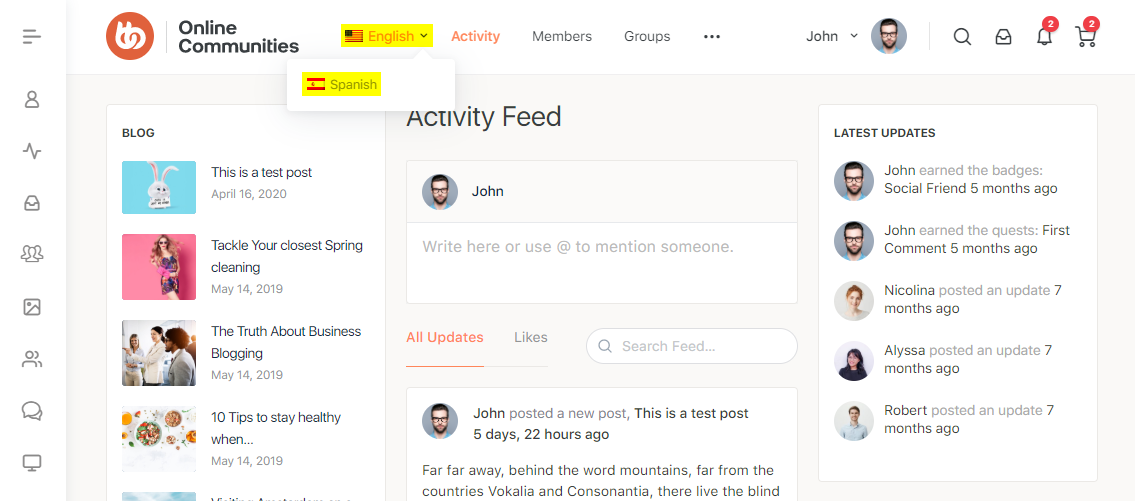Viewport: 1135px width, 501px height.
Task: Open the three-dots more menu
Action: click(712, 37)
